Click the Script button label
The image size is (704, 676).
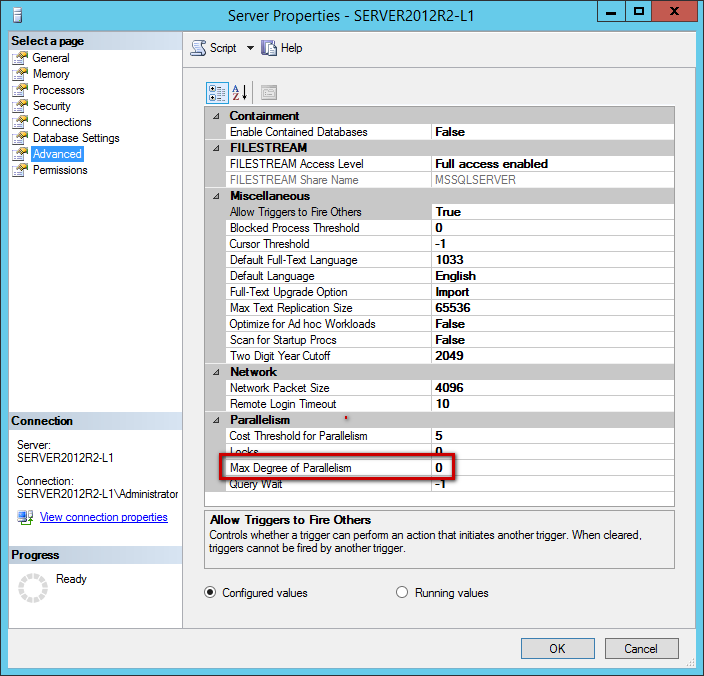click(x=223, y=48)
